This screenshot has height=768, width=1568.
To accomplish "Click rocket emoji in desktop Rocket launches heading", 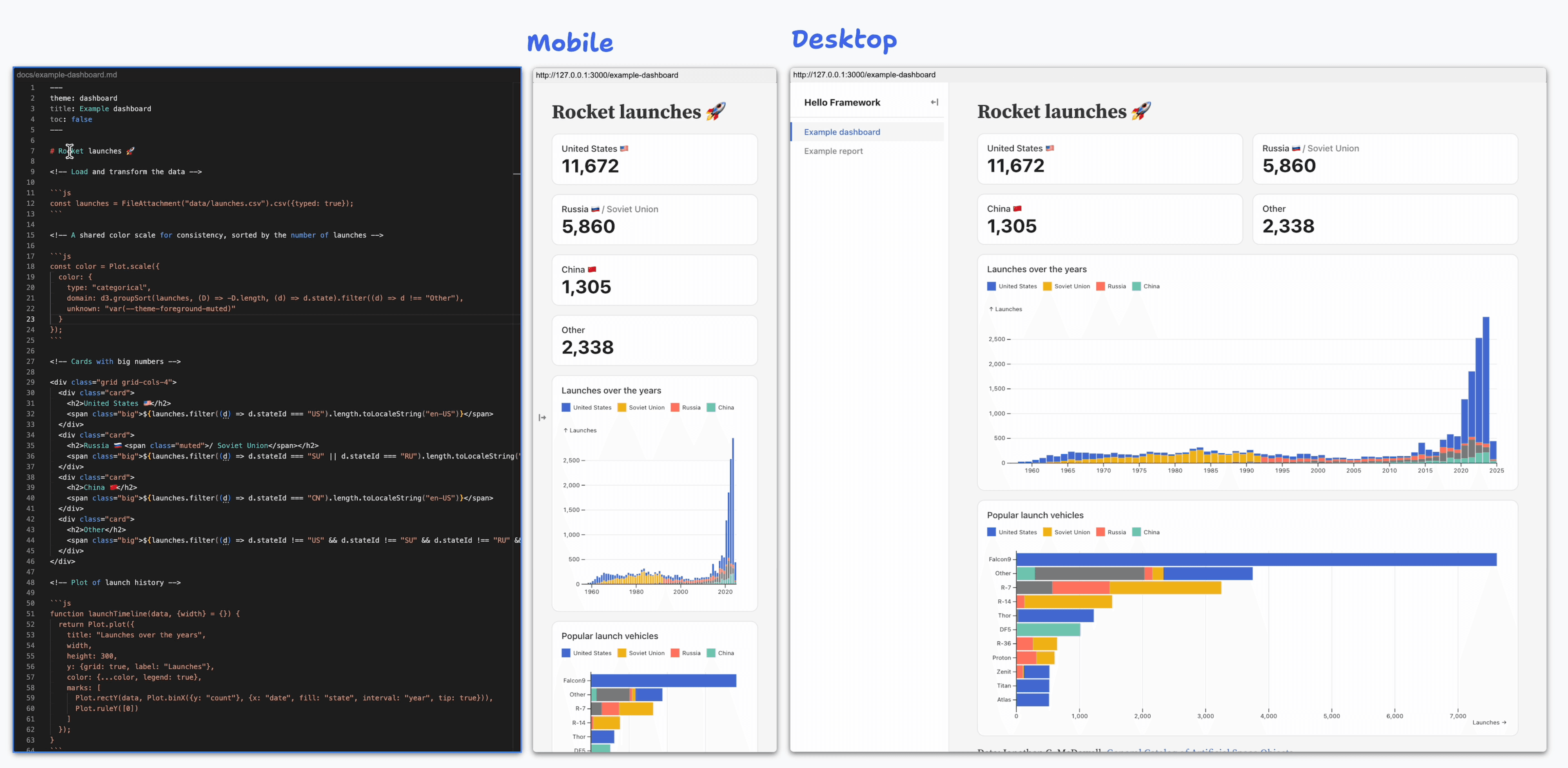I will pyautogui.click(x=1141, y=112).
